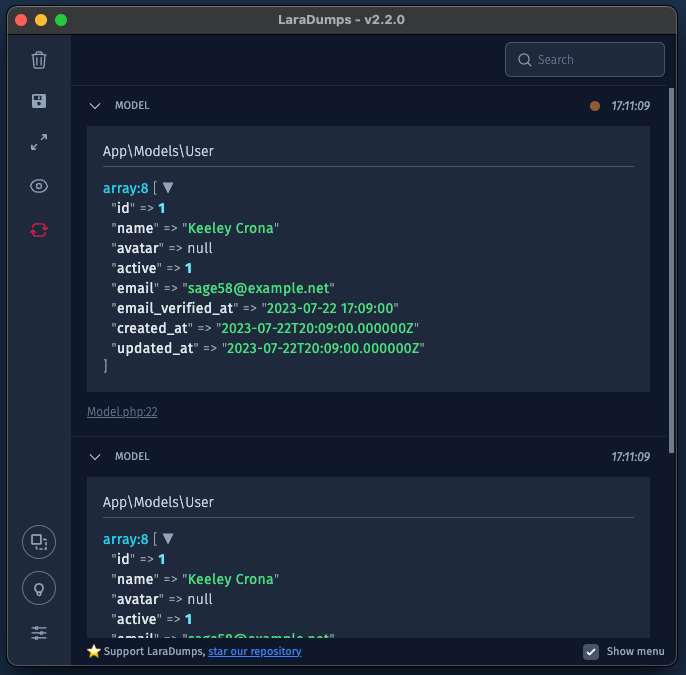Click the expand/collapse arrows sidebar icon
This screenshot has height=675, width=686.
39,142
